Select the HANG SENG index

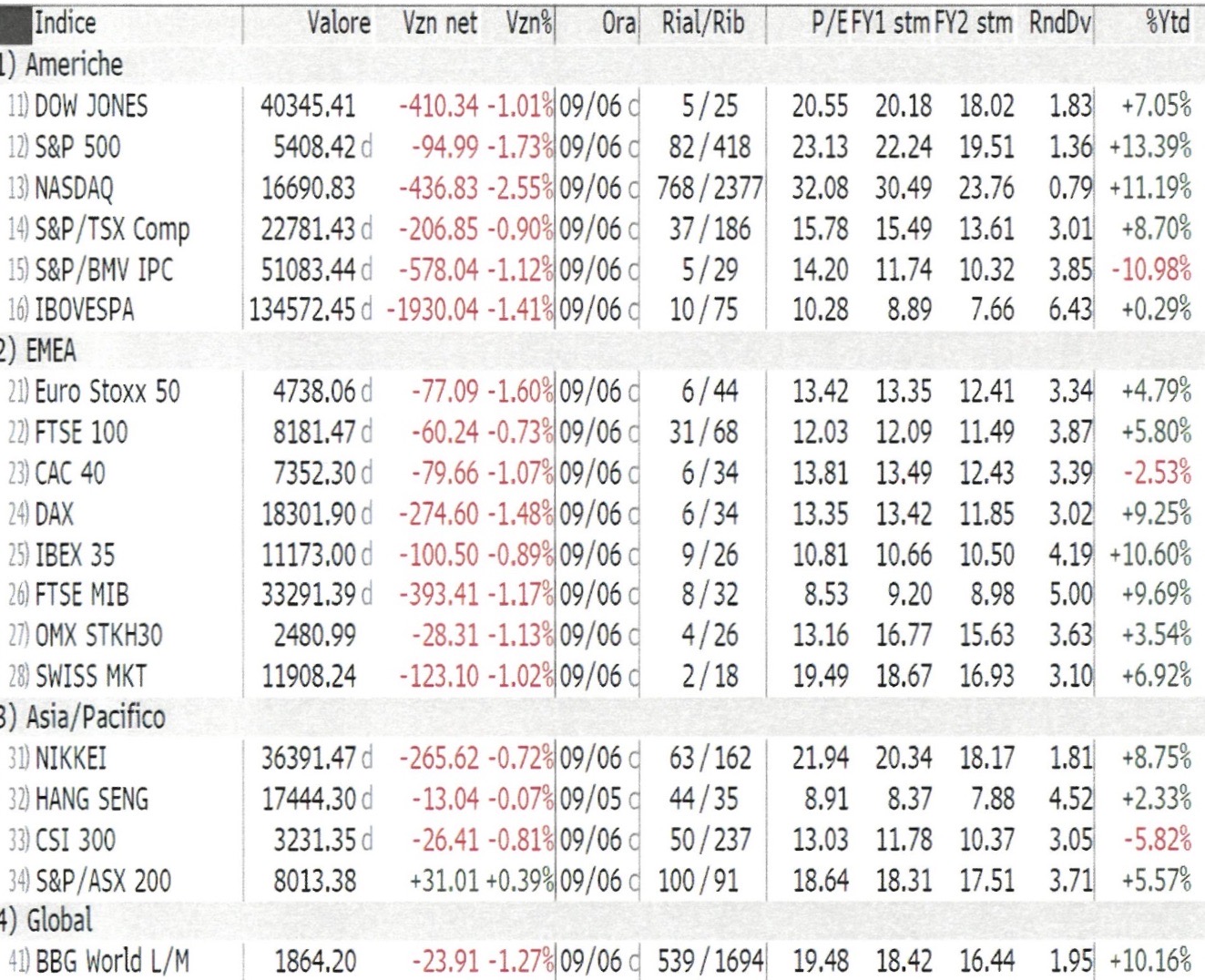click(91, 799)
